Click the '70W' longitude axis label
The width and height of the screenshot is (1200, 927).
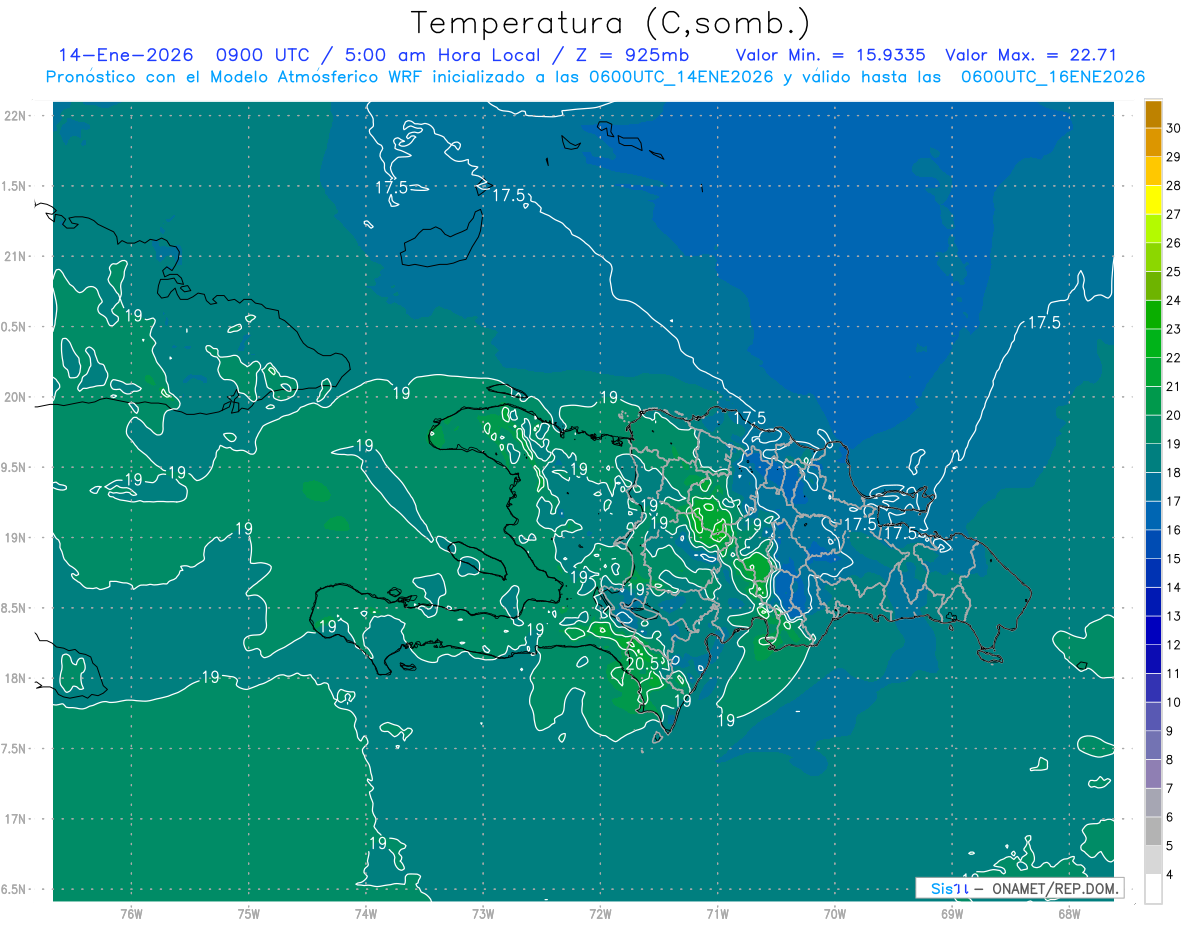pos(834,914)
